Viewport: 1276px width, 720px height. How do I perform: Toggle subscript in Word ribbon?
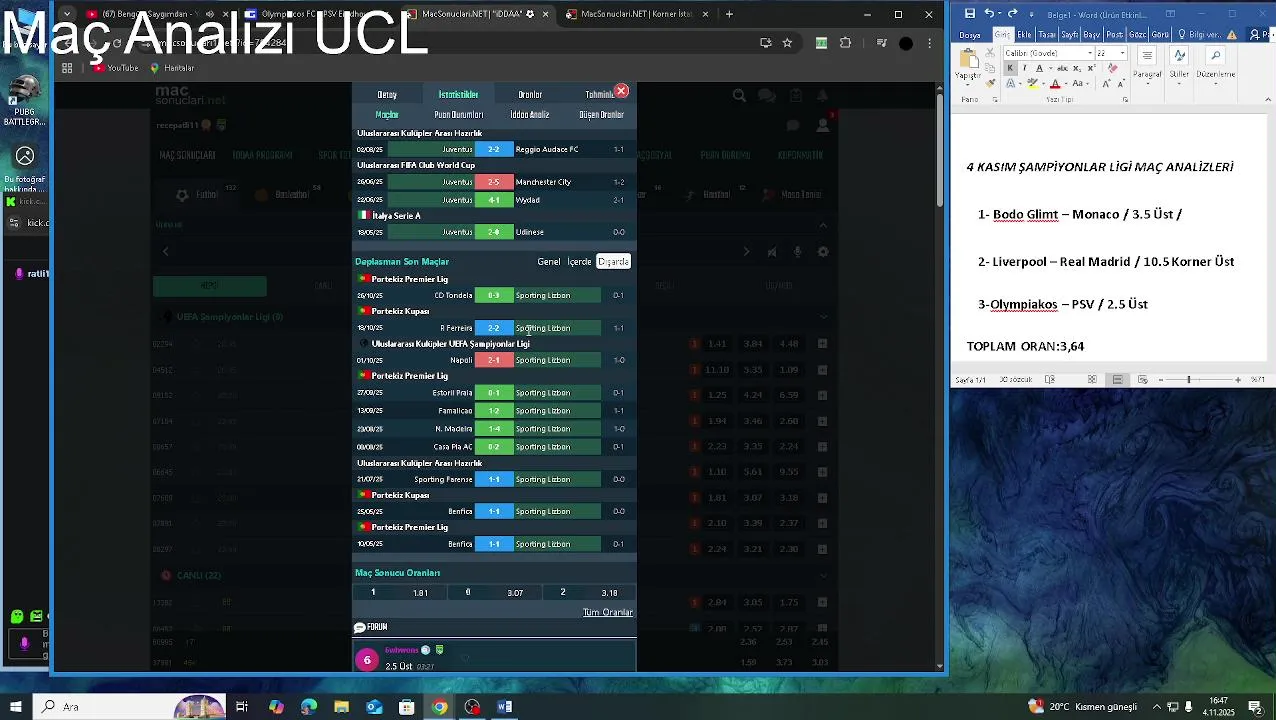1077,68
